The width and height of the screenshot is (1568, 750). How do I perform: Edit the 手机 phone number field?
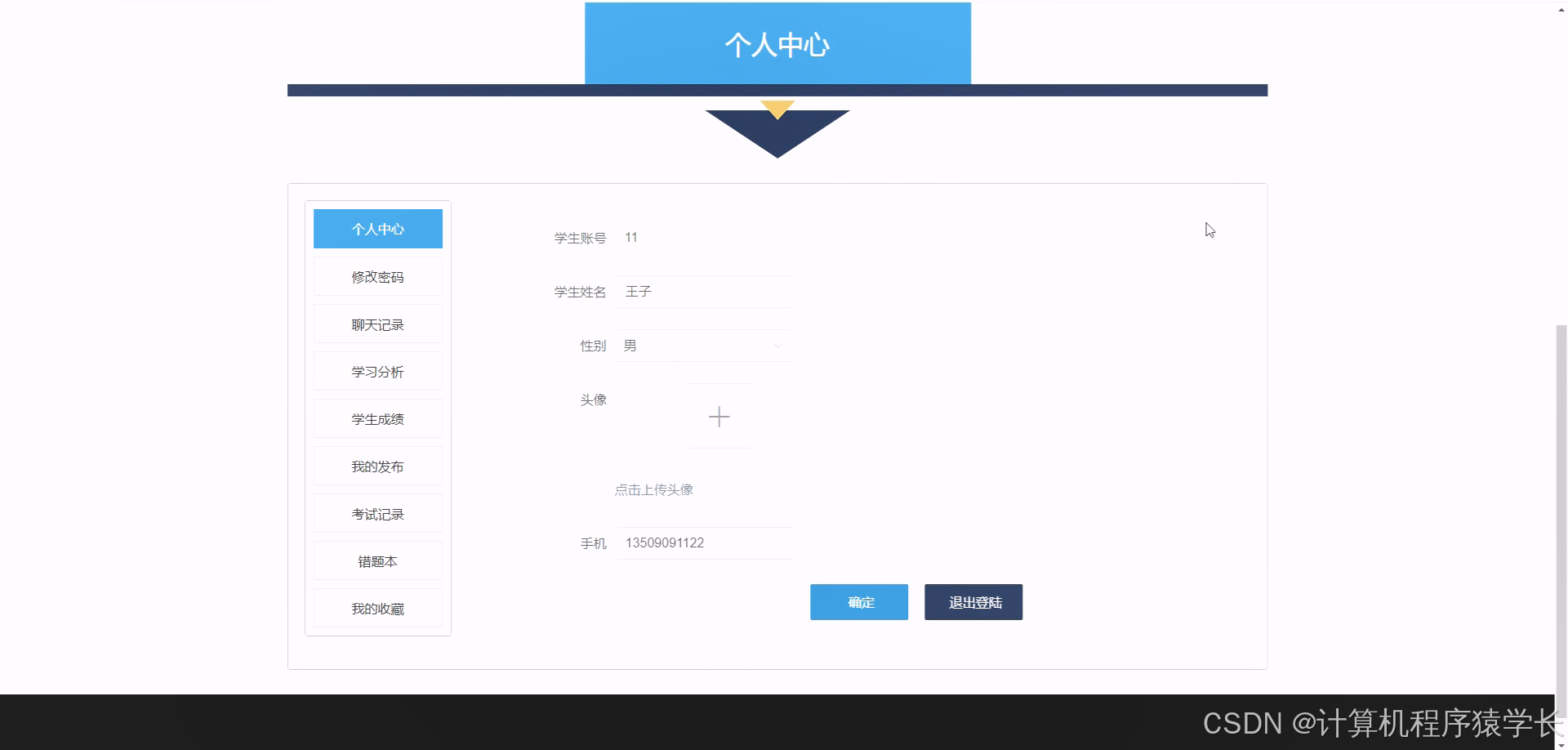pyautogui.click(x=704, y=542)
